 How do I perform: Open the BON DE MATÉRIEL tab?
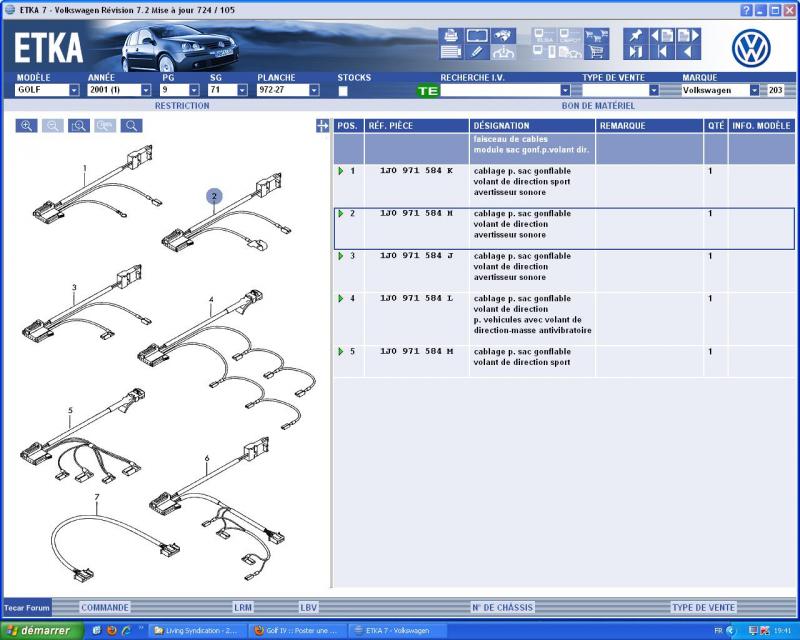pos(598,106)
